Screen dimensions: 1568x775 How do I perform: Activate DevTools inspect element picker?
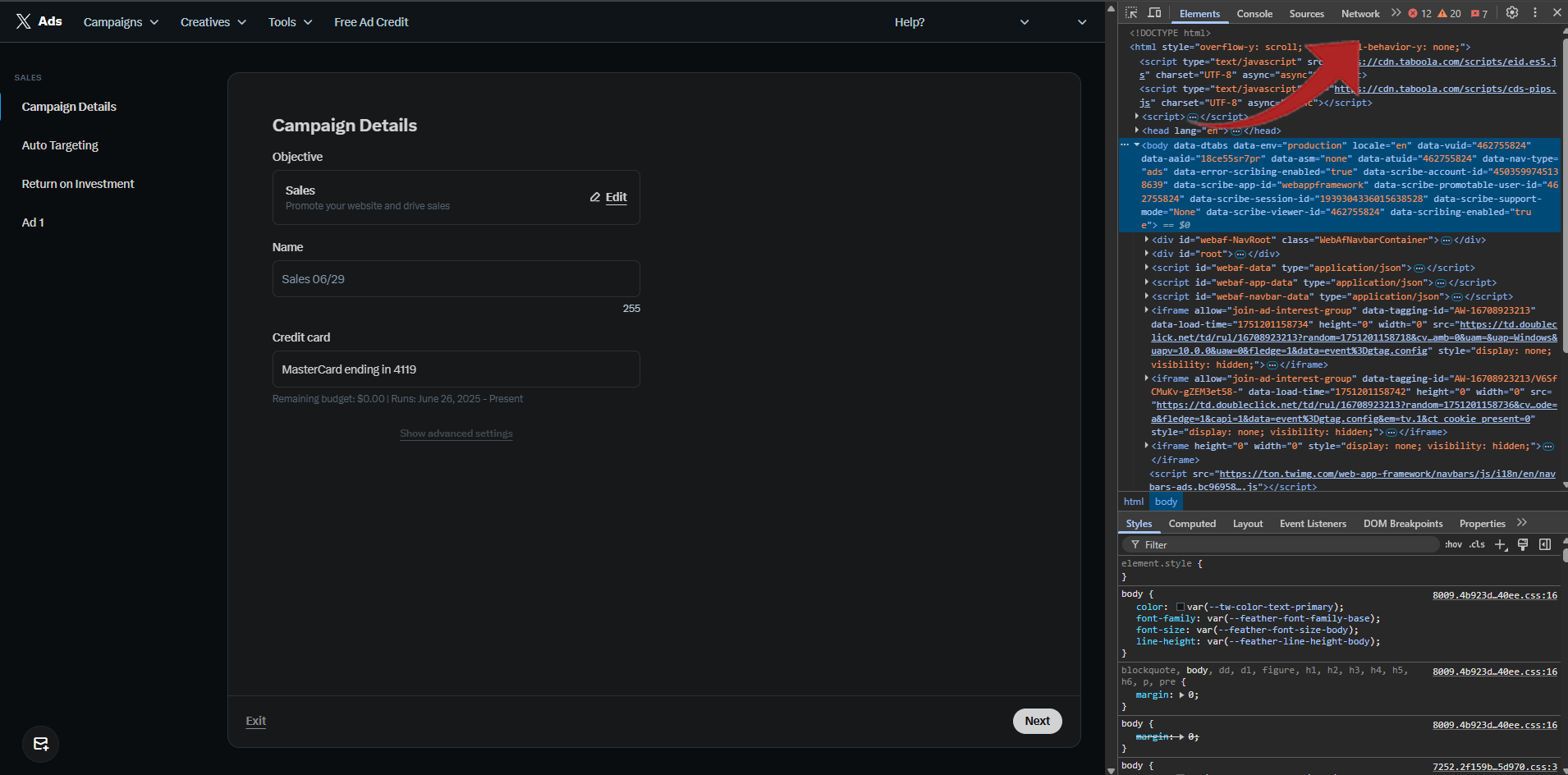click(x=1131, y=13)
